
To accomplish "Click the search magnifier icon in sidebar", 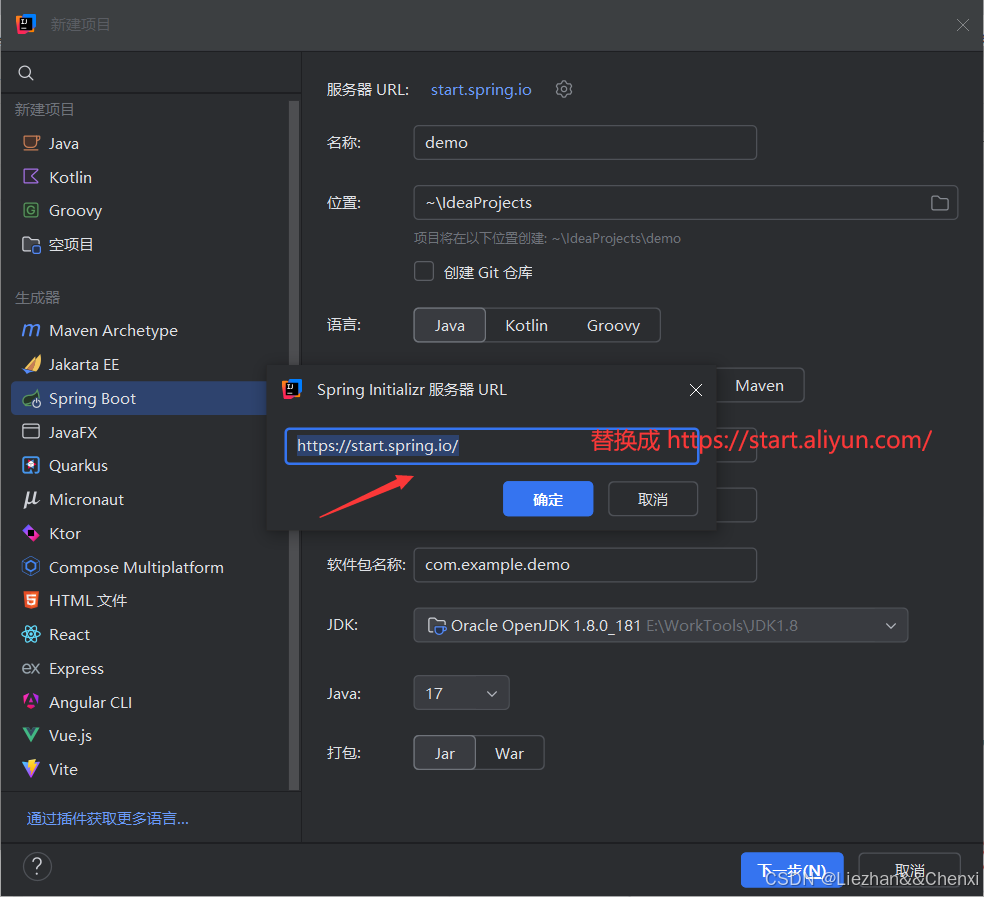I will point(26,73).
